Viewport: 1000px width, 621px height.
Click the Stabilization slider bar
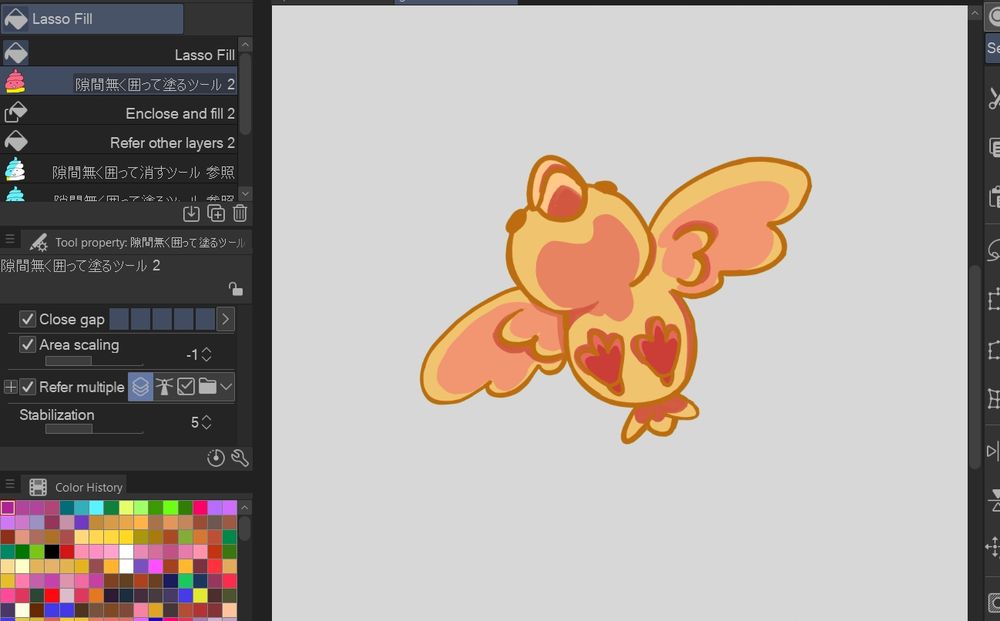coord(94,428)
